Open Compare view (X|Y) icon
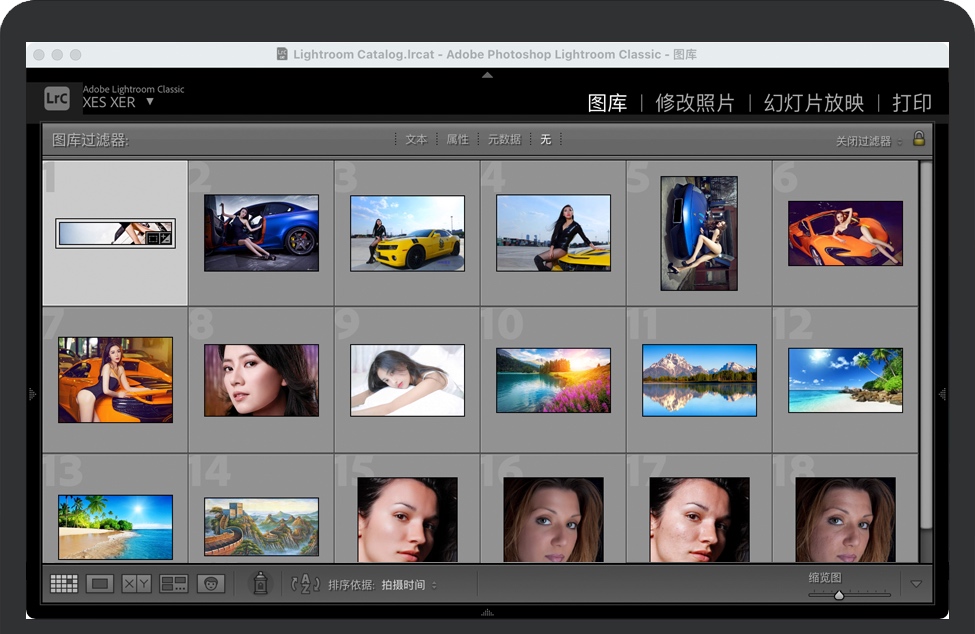Viewport: 975px width, 634px height. click(137, 584)
